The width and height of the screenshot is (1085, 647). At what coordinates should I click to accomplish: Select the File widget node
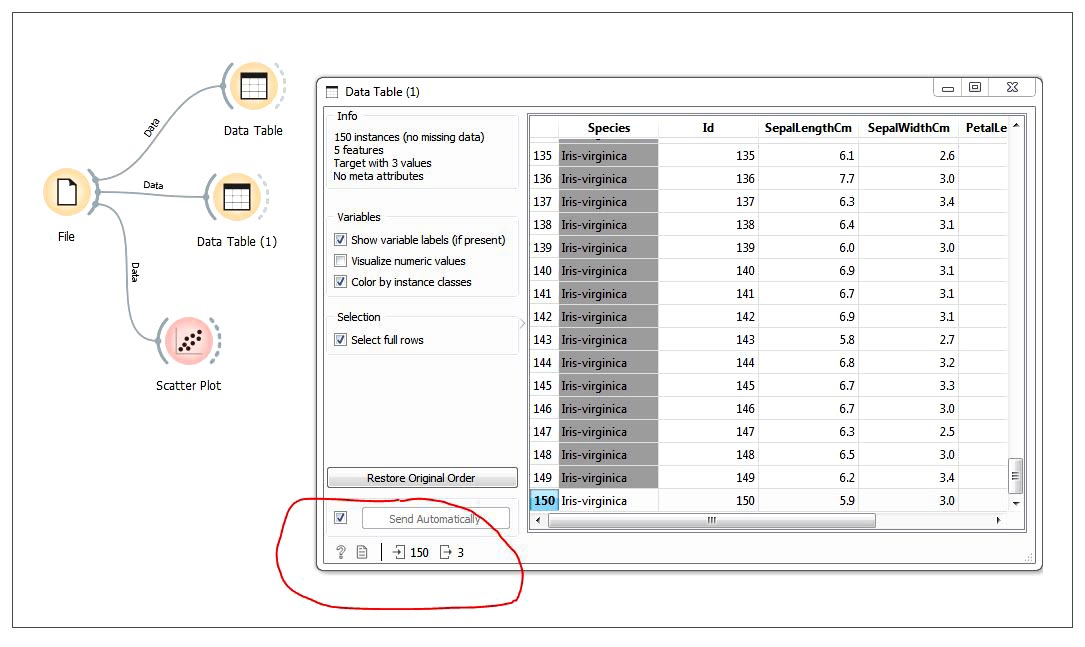[67, 191]
